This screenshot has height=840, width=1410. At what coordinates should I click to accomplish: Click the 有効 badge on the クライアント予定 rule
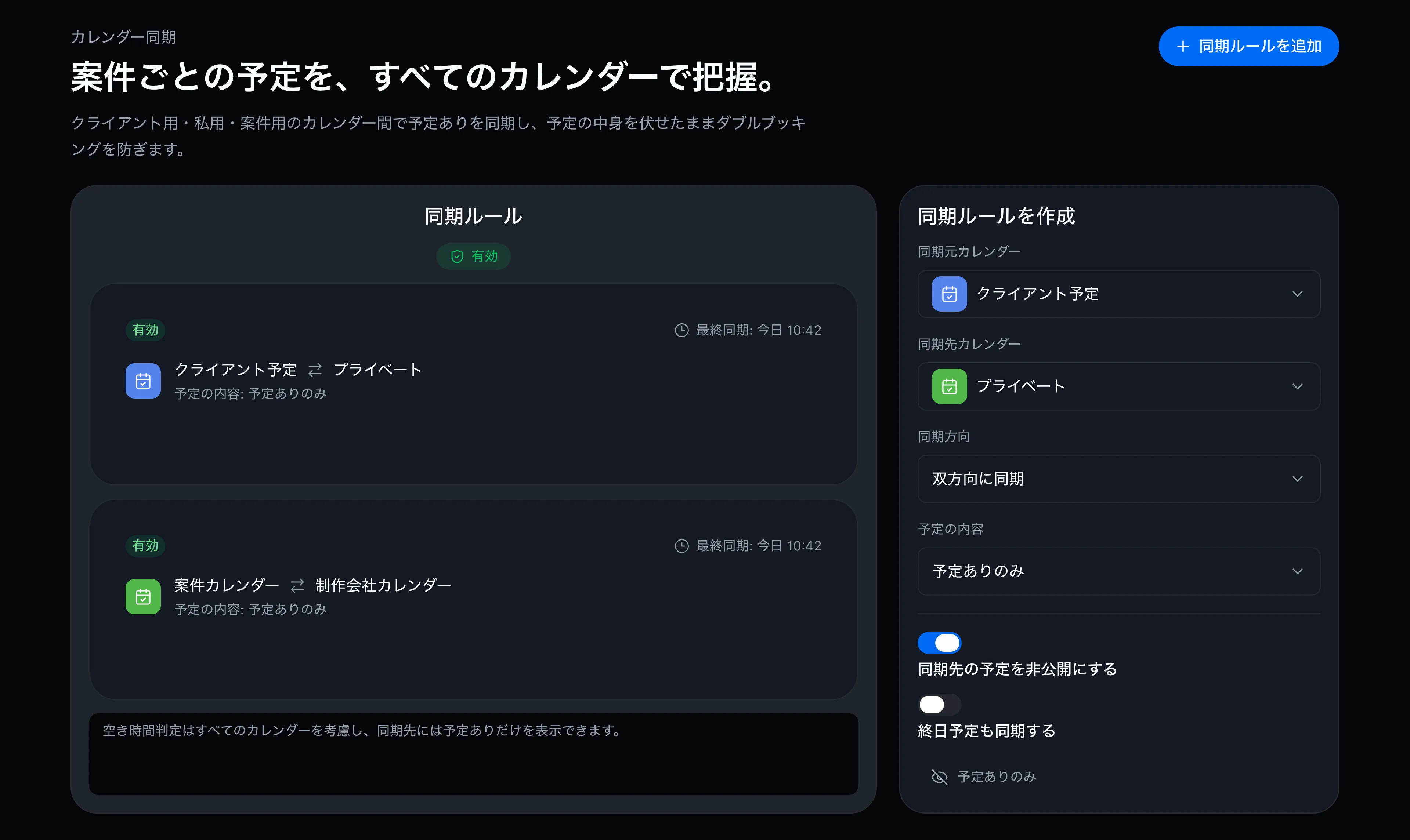(145, 330)
